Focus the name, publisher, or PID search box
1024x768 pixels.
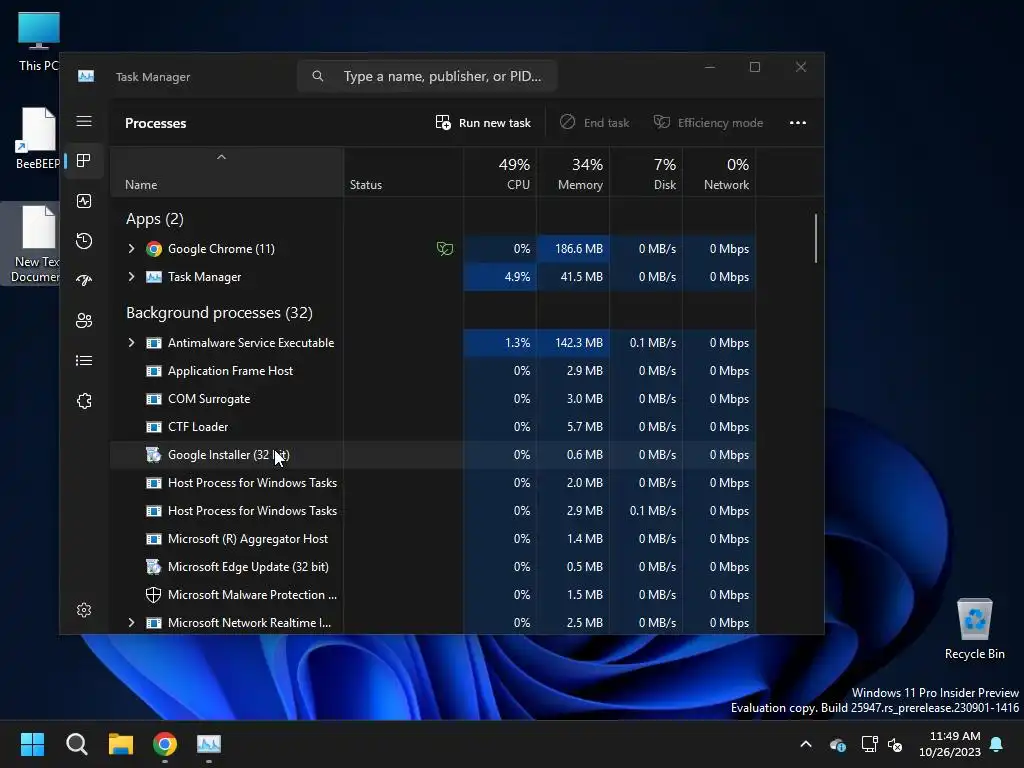pos(428,76)
